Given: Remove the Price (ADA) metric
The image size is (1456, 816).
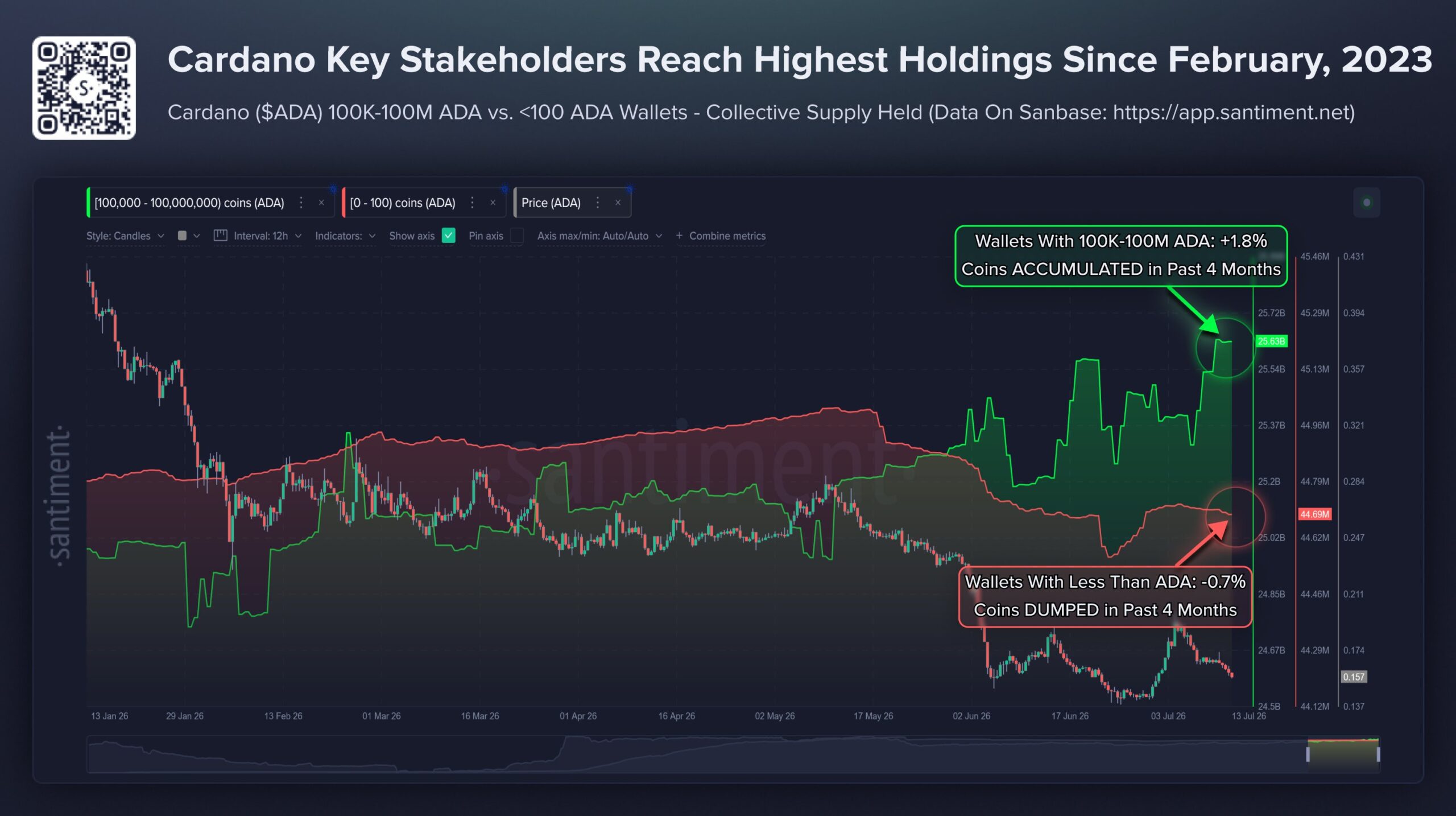Looking at the screenshot, I should click(x=618, y=203).
